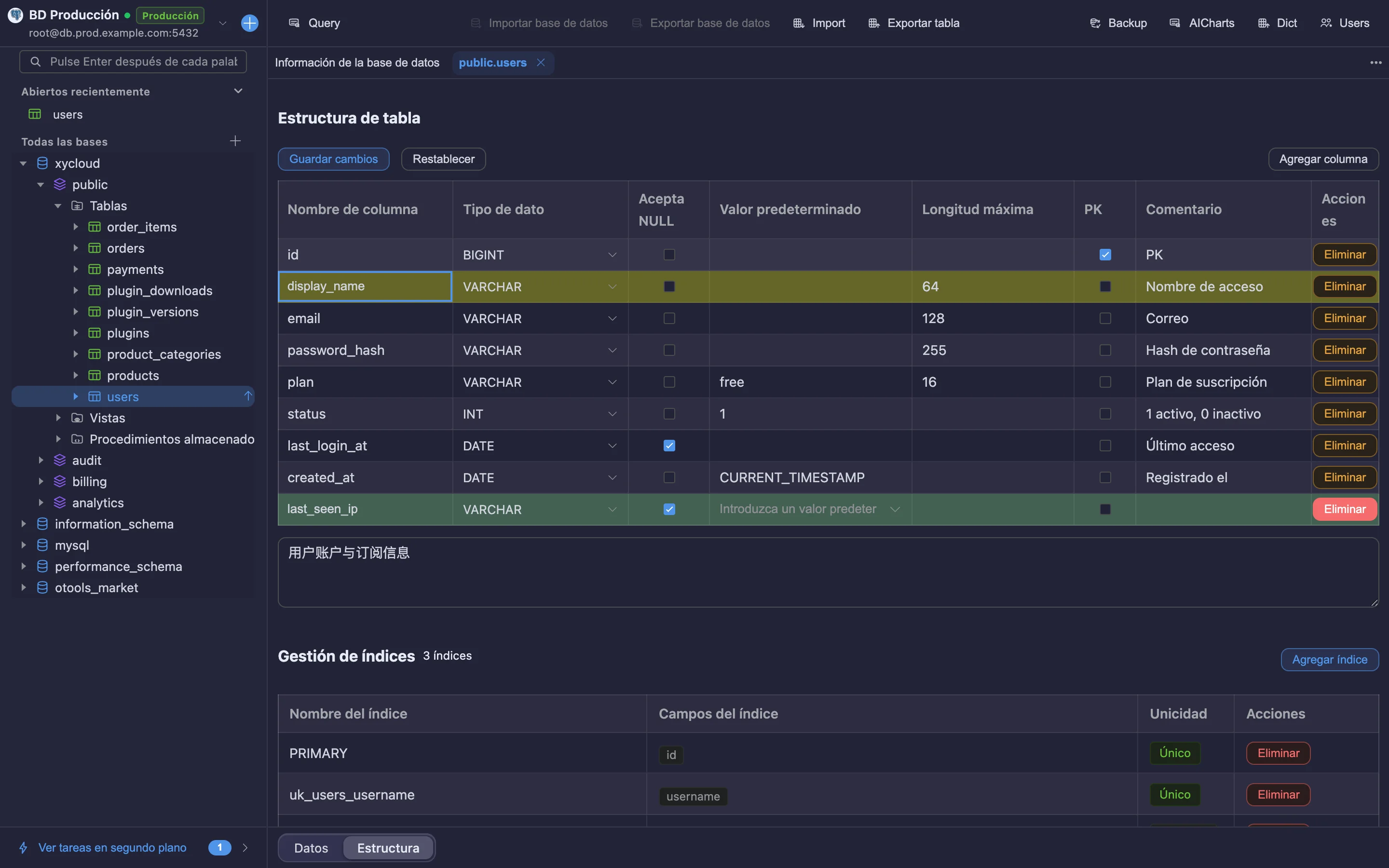Open the Users management icon
The image size is (1389, 868).
pos(1326,23)
